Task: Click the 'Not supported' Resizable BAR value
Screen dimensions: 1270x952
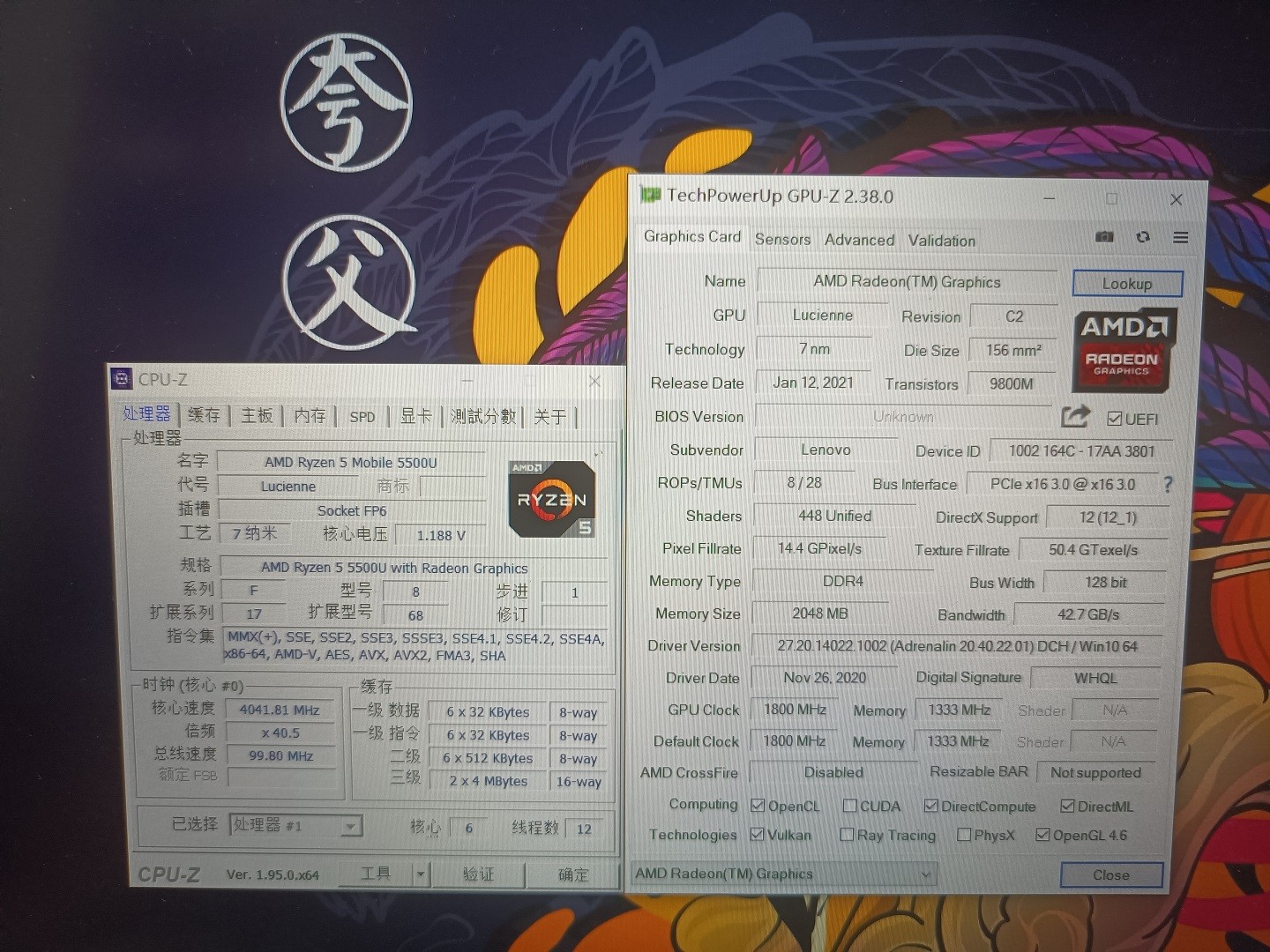Action: click(1095, 772)
